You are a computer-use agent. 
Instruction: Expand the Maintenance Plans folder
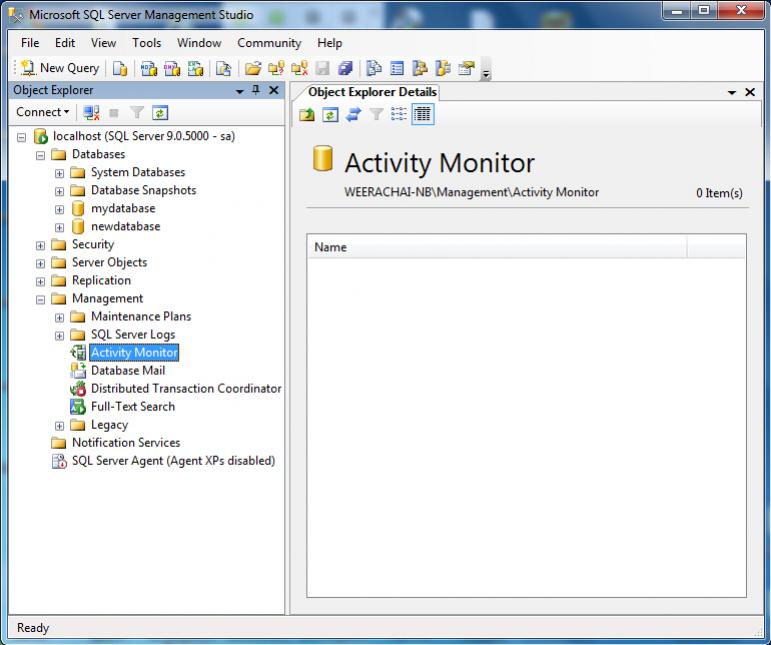point(59,318)
